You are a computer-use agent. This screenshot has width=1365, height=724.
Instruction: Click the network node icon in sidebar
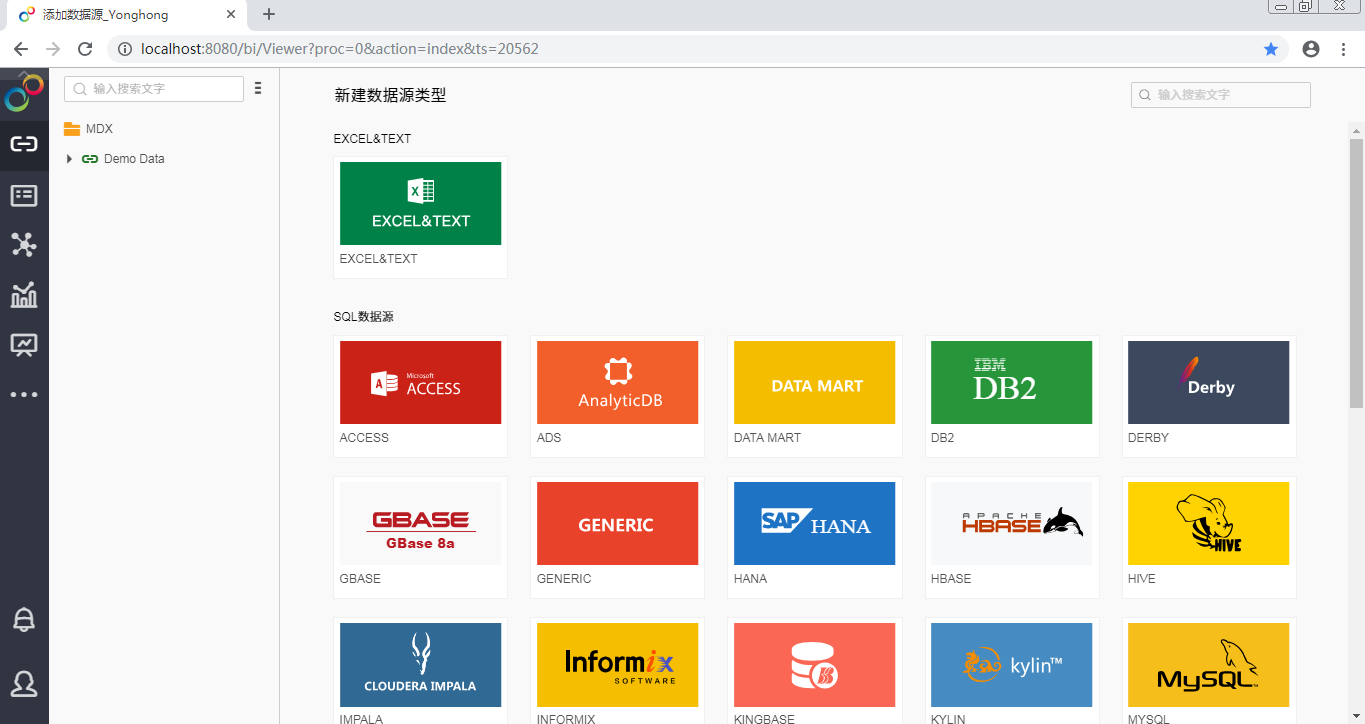point(24,245)
